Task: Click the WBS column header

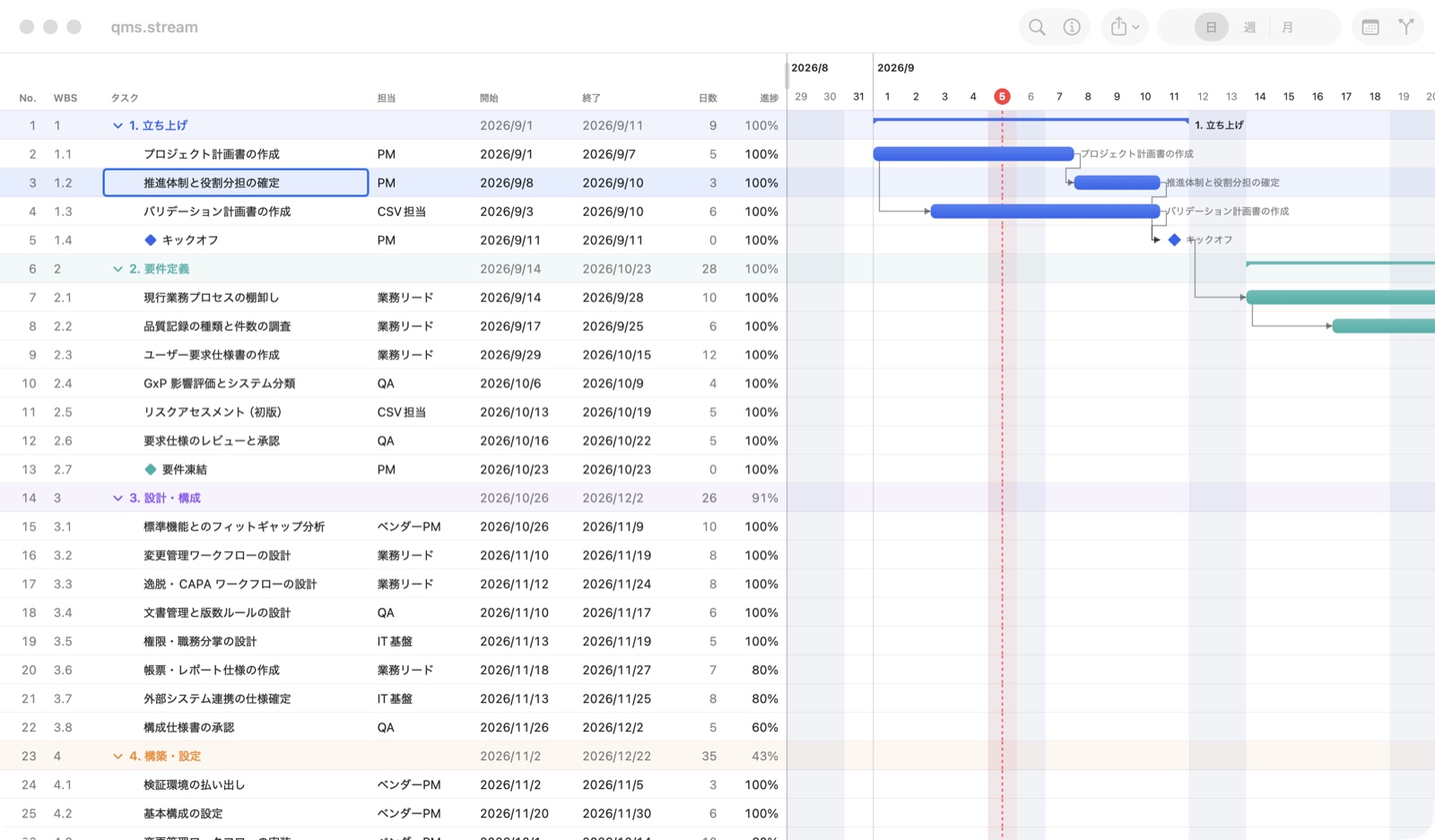Action: pyautogui.click(x=65, y=98)
